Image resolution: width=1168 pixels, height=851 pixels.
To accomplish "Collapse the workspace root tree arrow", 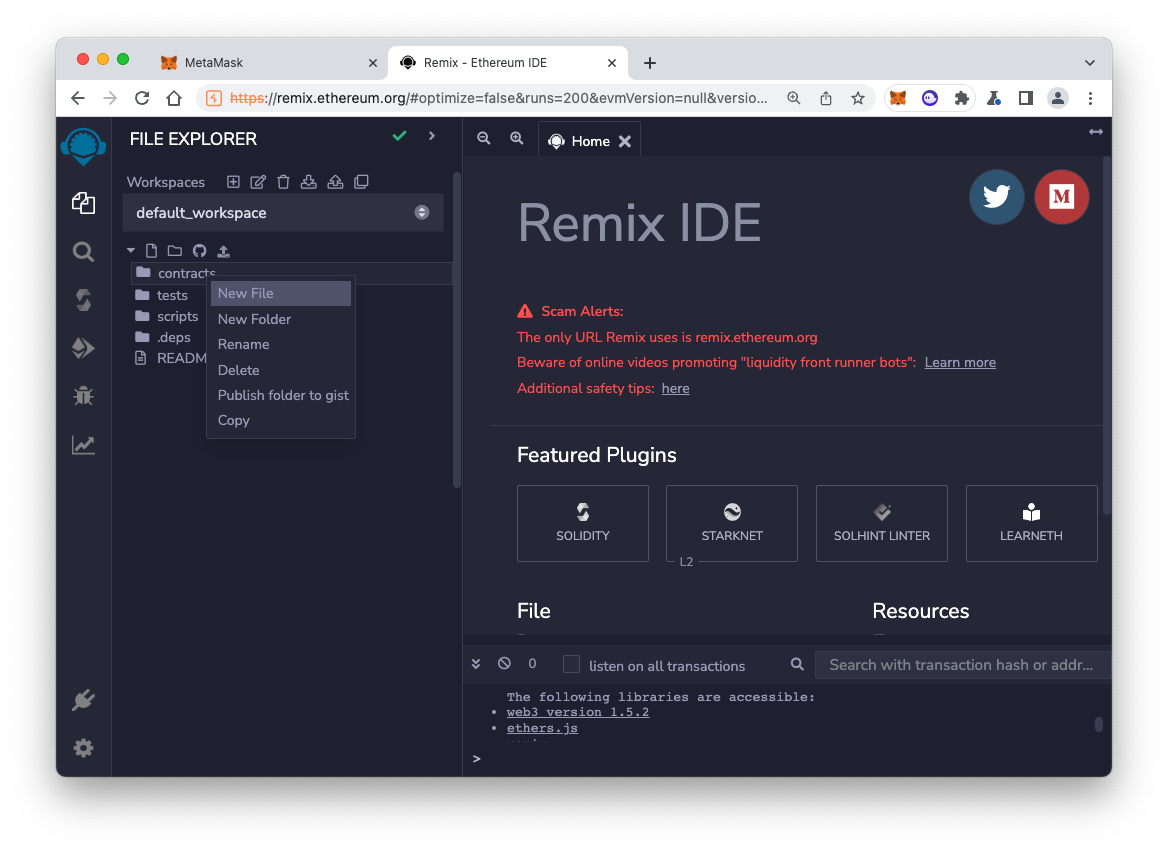I will click(x=131, y=251).
